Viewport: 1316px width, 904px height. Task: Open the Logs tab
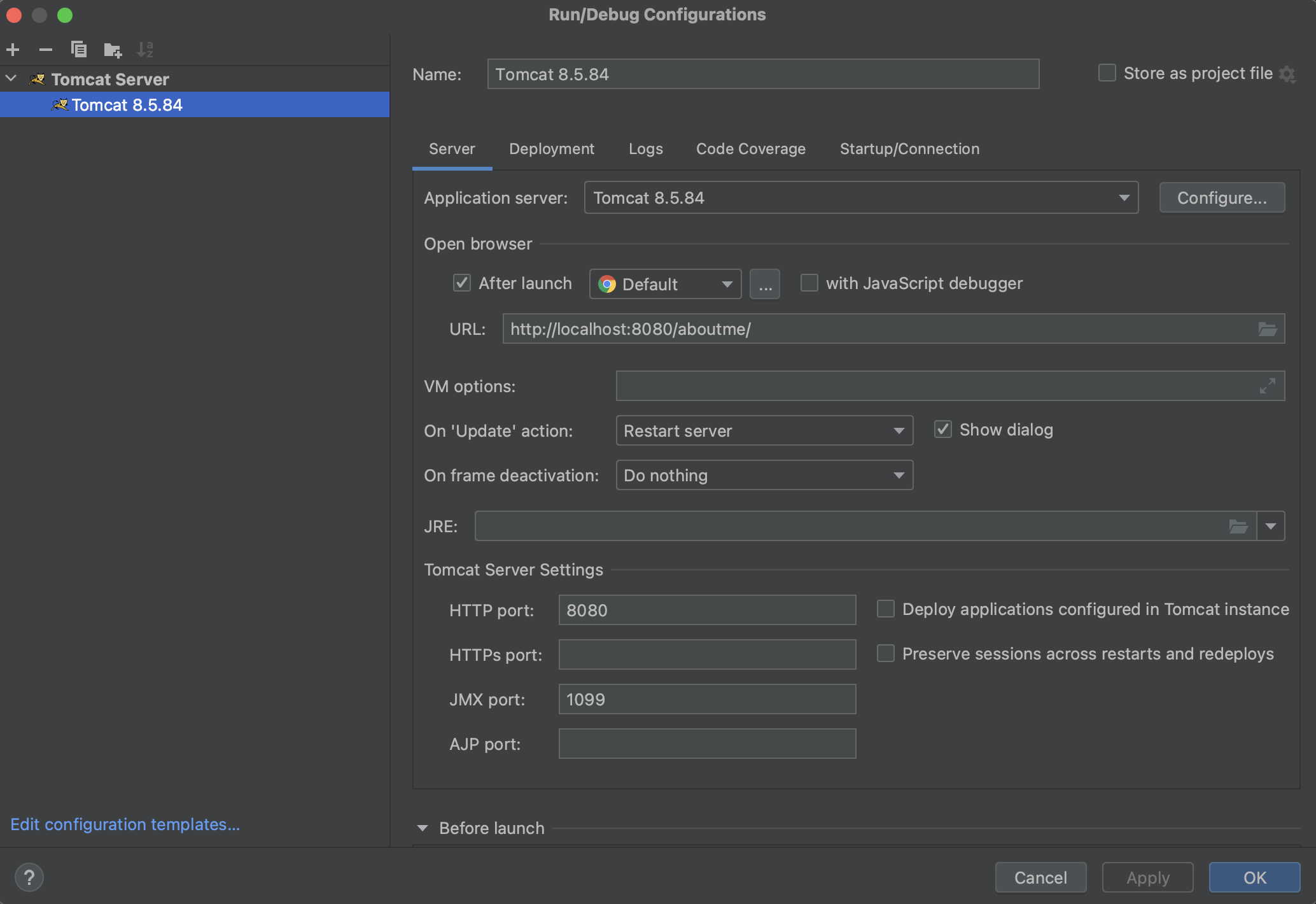coord(646,149)
